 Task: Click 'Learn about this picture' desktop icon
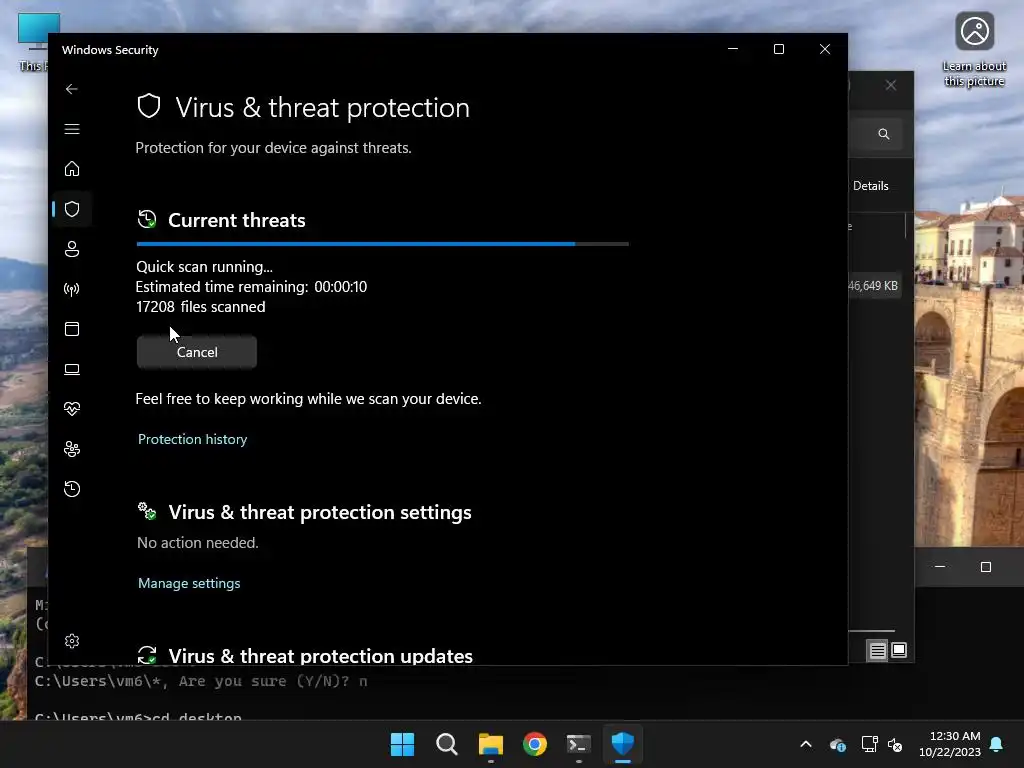coord(974,50)
